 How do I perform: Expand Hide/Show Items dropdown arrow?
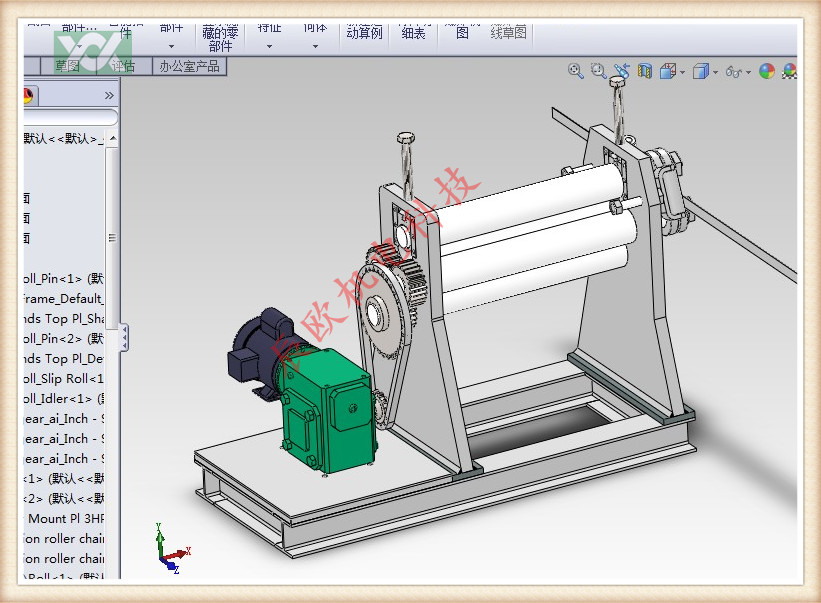pyautogui.click(x=748, y=72)
